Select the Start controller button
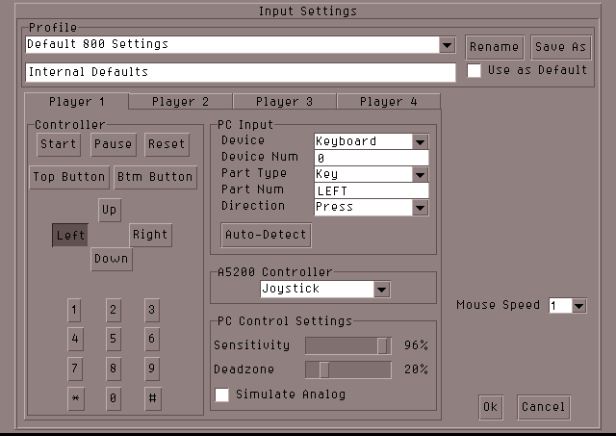This screenshot has width=616, height=436. 59,144
